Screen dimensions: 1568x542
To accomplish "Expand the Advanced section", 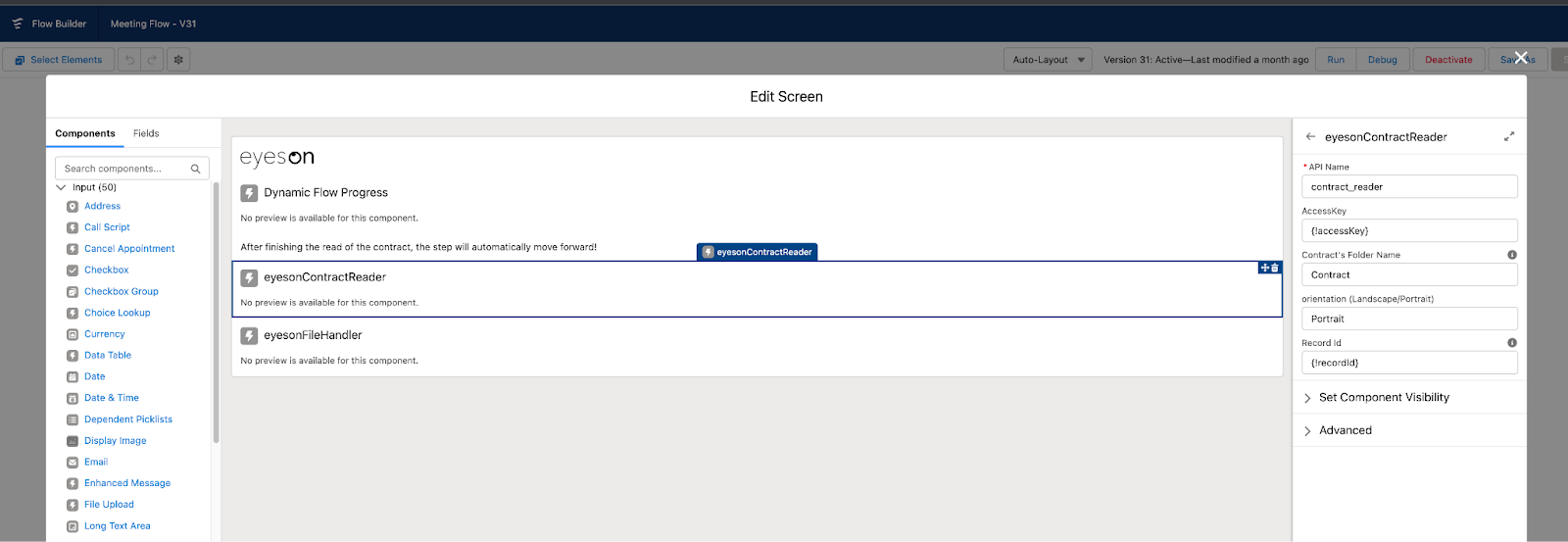I will 1409,430.
